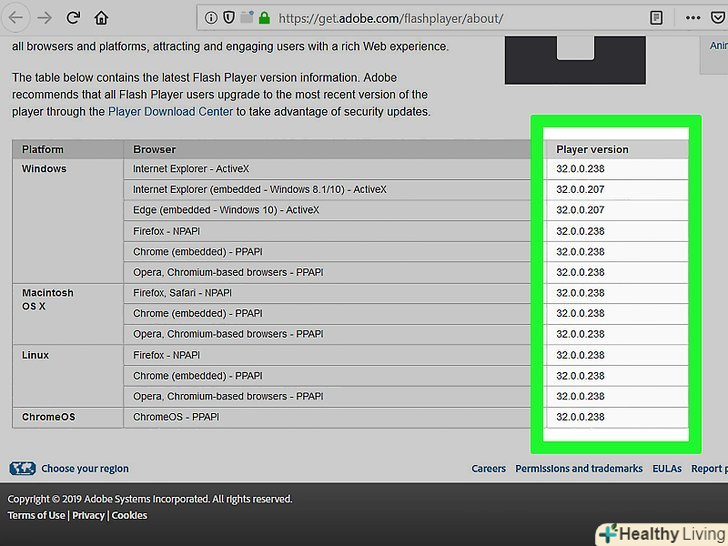Select the Macintosh OS X platform cell
Screen dimensions: 728x546
(x=68, y=314)
